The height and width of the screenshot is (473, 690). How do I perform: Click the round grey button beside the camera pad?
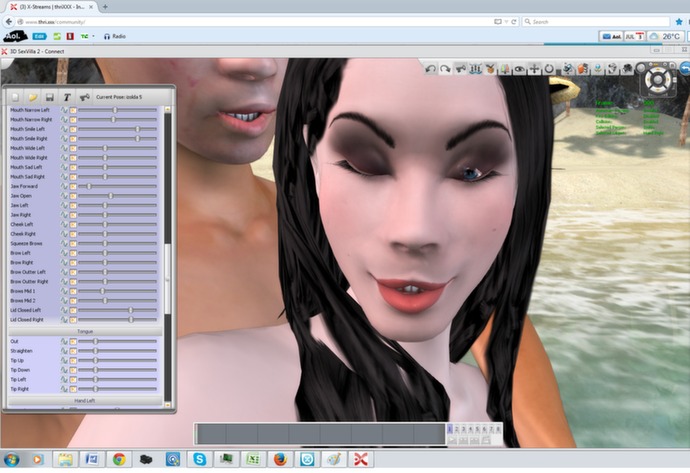[x=641, y=67]
